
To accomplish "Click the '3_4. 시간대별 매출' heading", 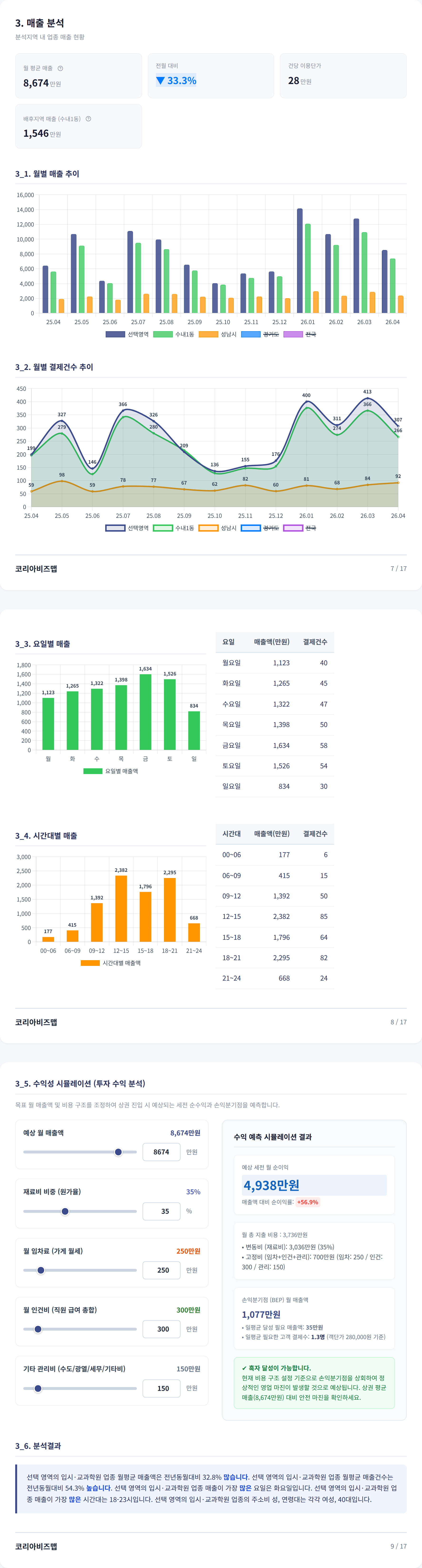I will coord(46,836).
